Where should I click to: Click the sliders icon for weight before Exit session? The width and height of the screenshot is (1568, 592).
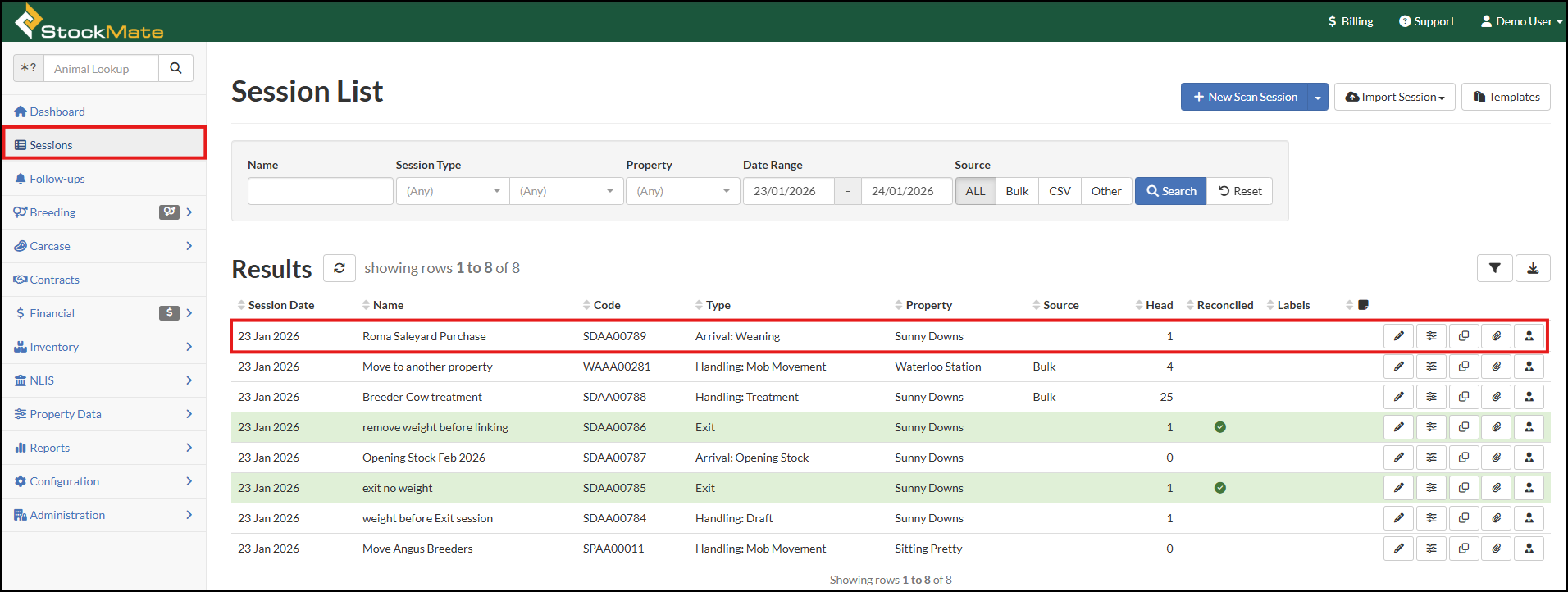[x=1431, y=518]
